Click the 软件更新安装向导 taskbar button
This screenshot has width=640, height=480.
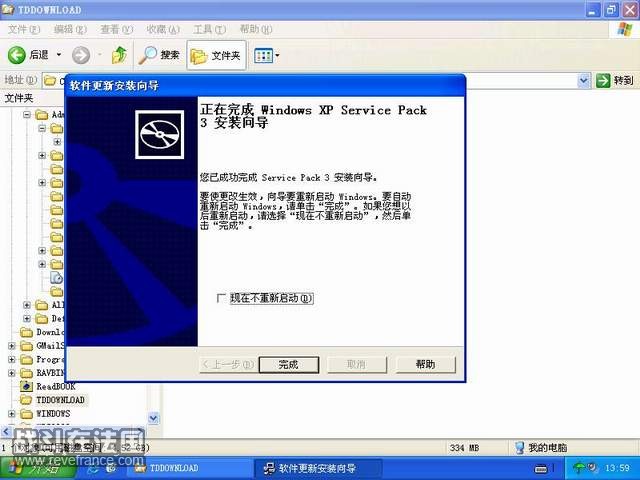point(318,468)
